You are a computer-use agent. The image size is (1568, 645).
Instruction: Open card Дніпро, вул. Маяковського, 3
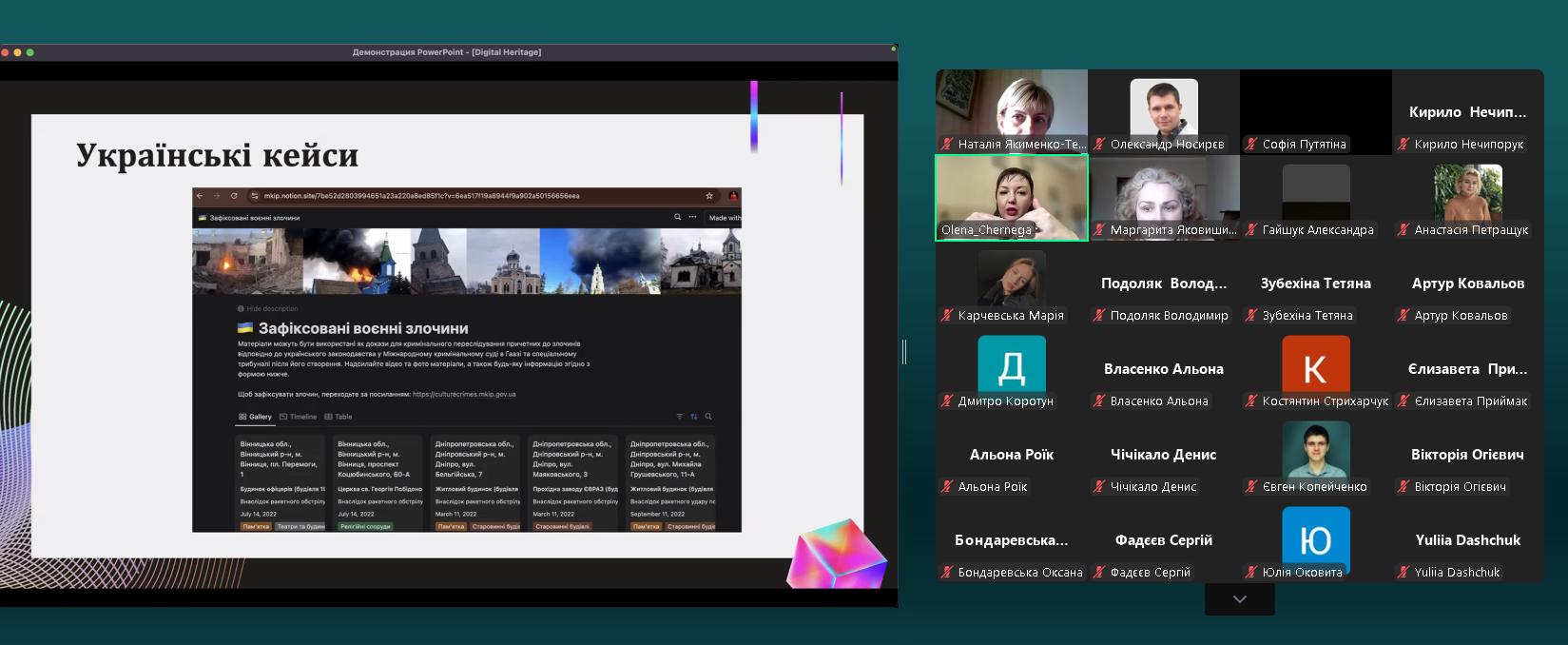tap(572, 483)
